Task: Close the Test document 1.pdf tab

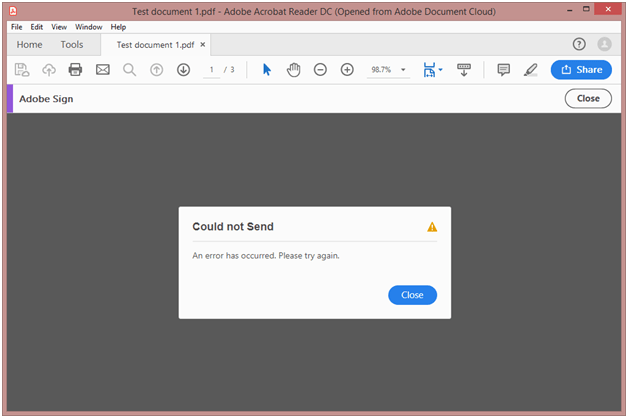Action: pyautogui.click(x=203, y=44)
